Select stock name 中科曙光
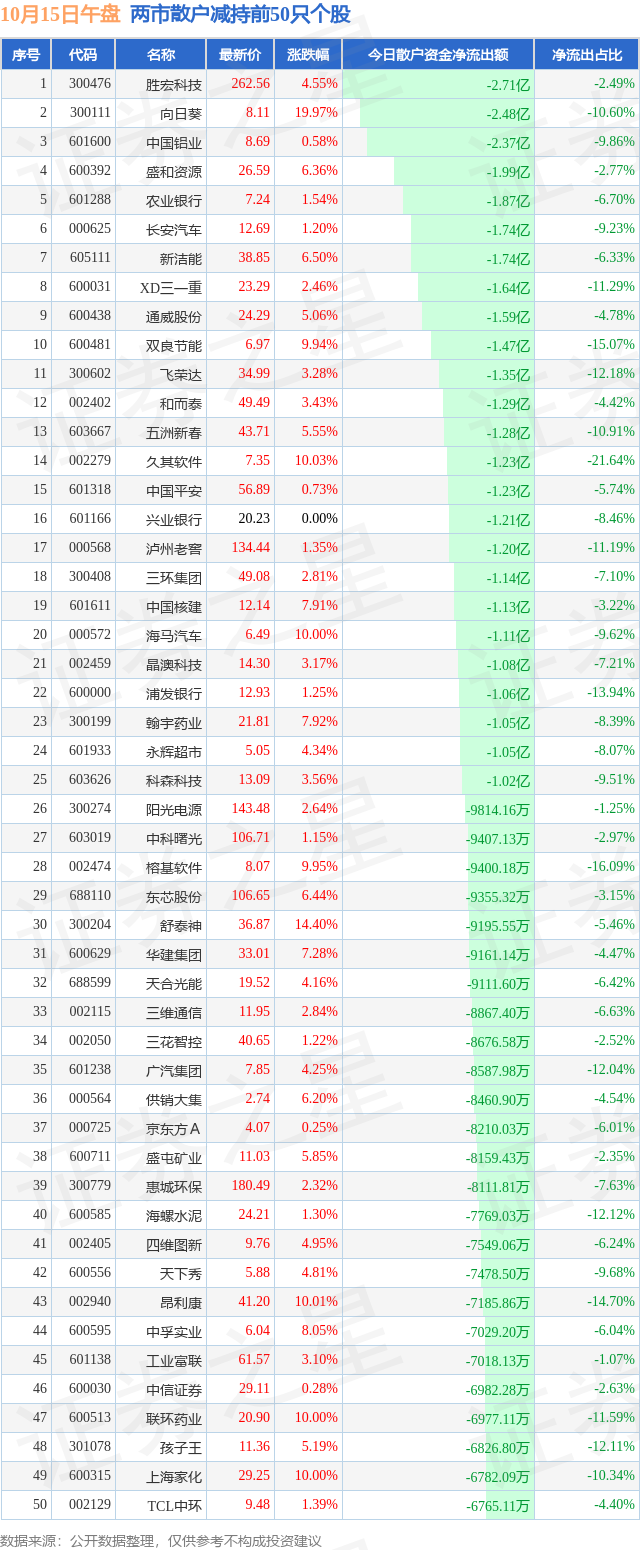640x1550 pixels. pos(174,838)
